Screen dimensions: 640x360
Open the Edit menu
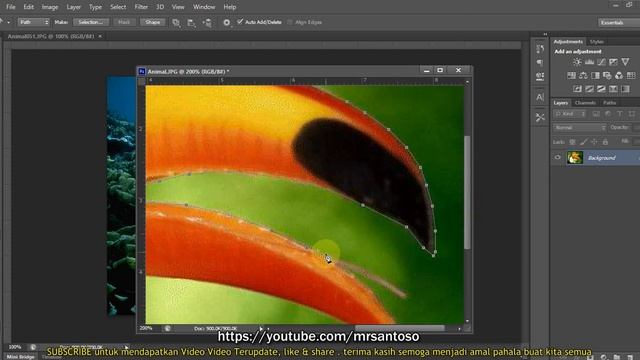pos(28,7)
